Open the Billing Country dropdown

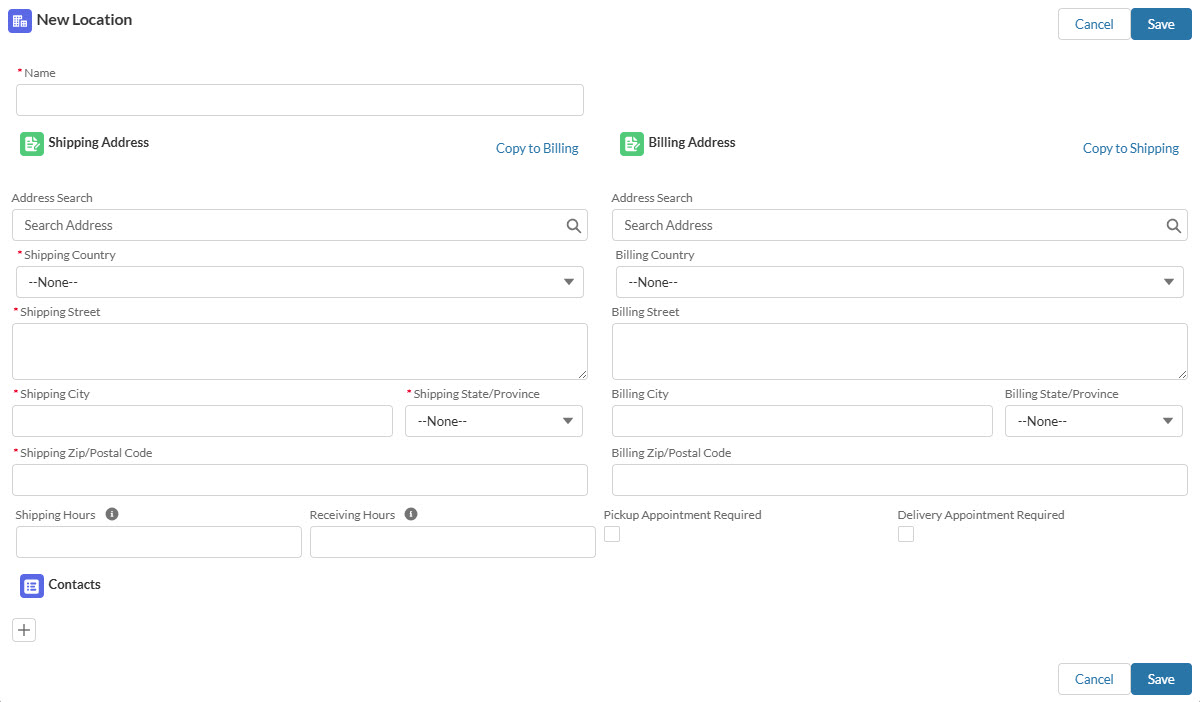[x=900, y=282]
